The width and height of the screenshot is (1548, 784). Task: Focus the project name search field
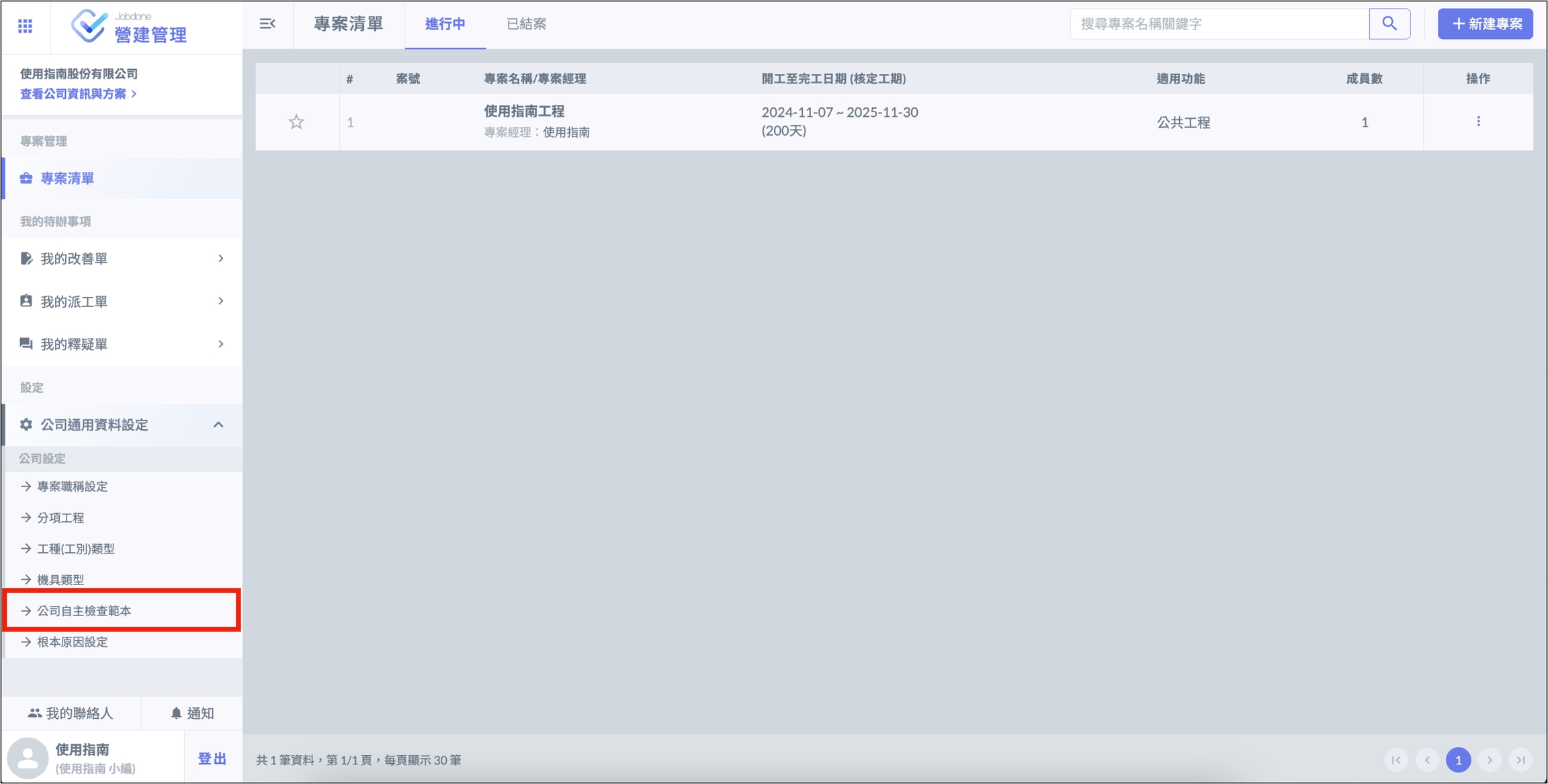(x=1219, y=24)
